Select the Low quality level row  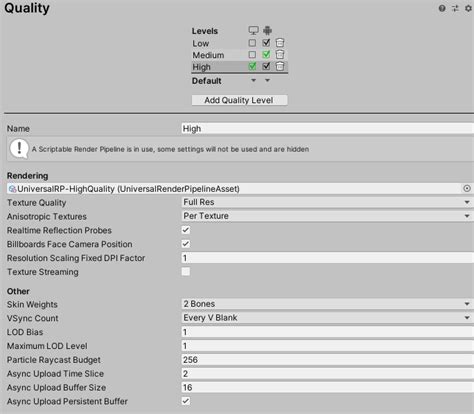(x=239, y=43)
